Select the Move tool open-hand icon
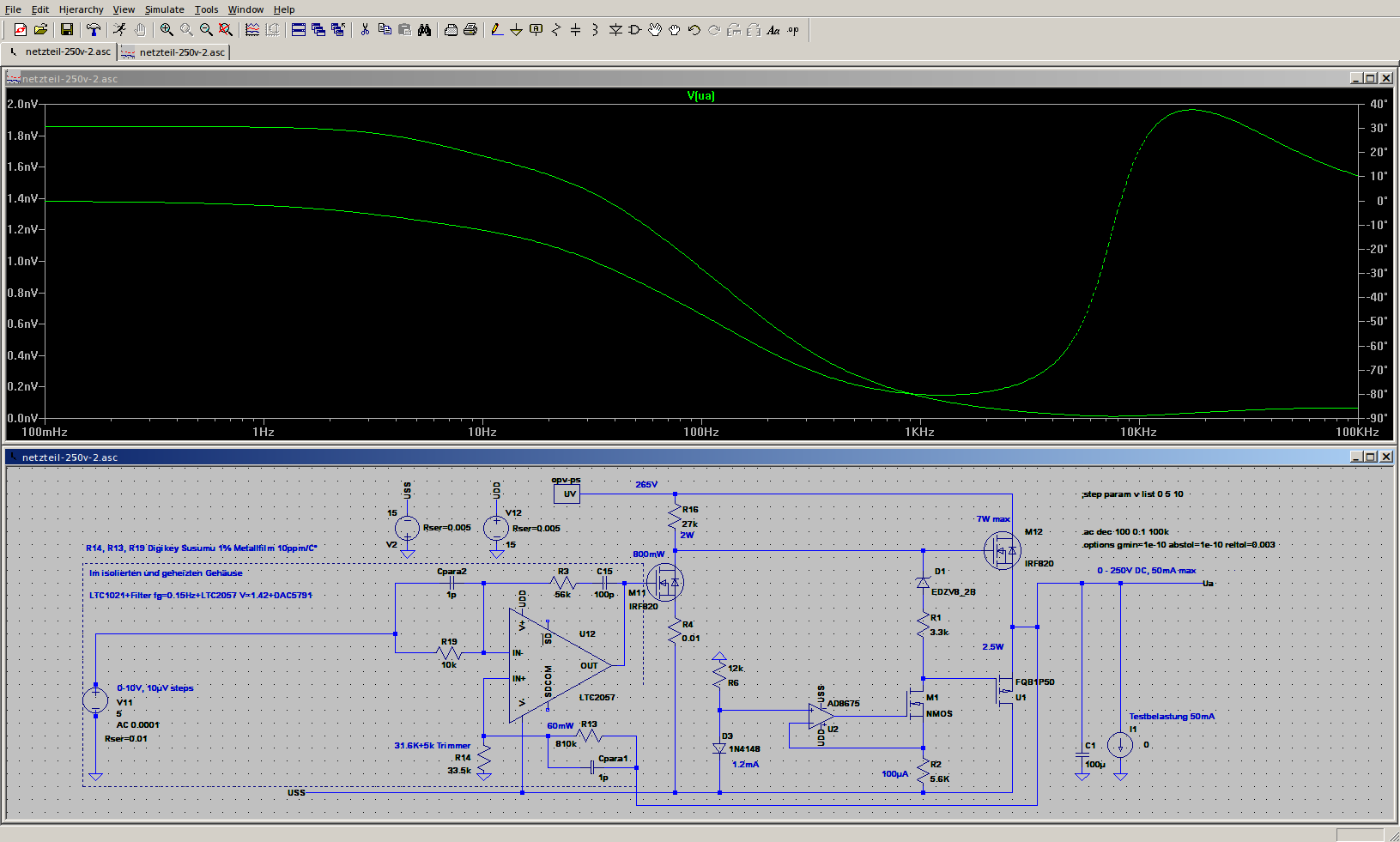 click(655, 30)
